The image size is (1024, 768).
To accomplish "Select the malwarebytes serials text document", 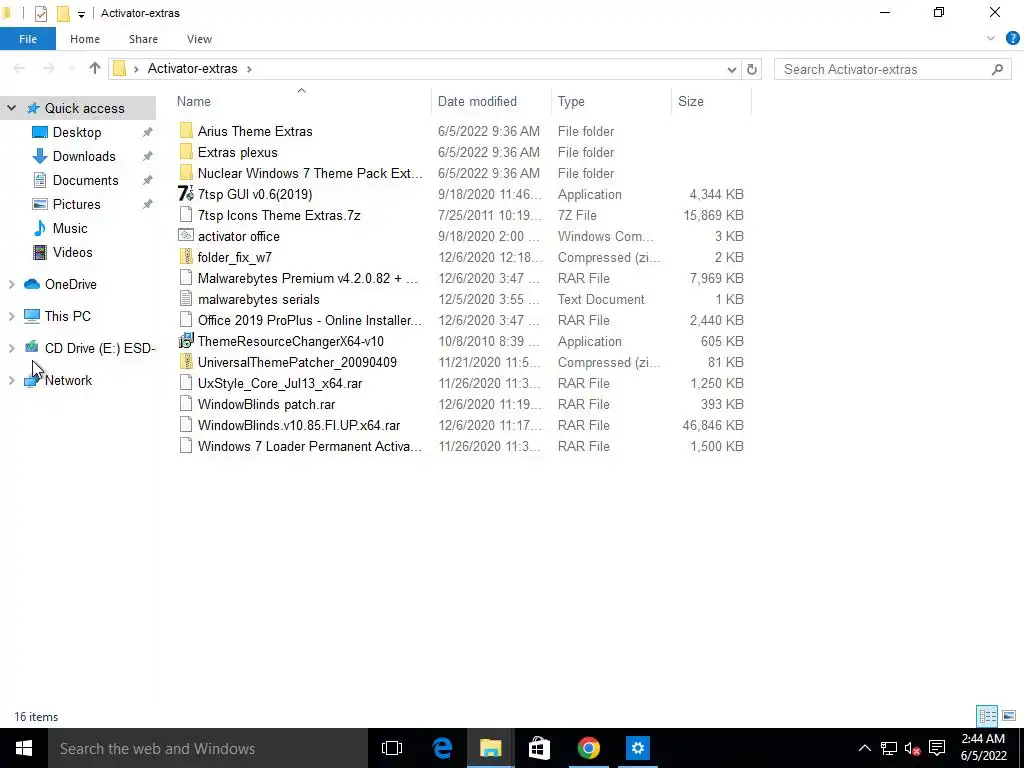I will click(259, 299).
